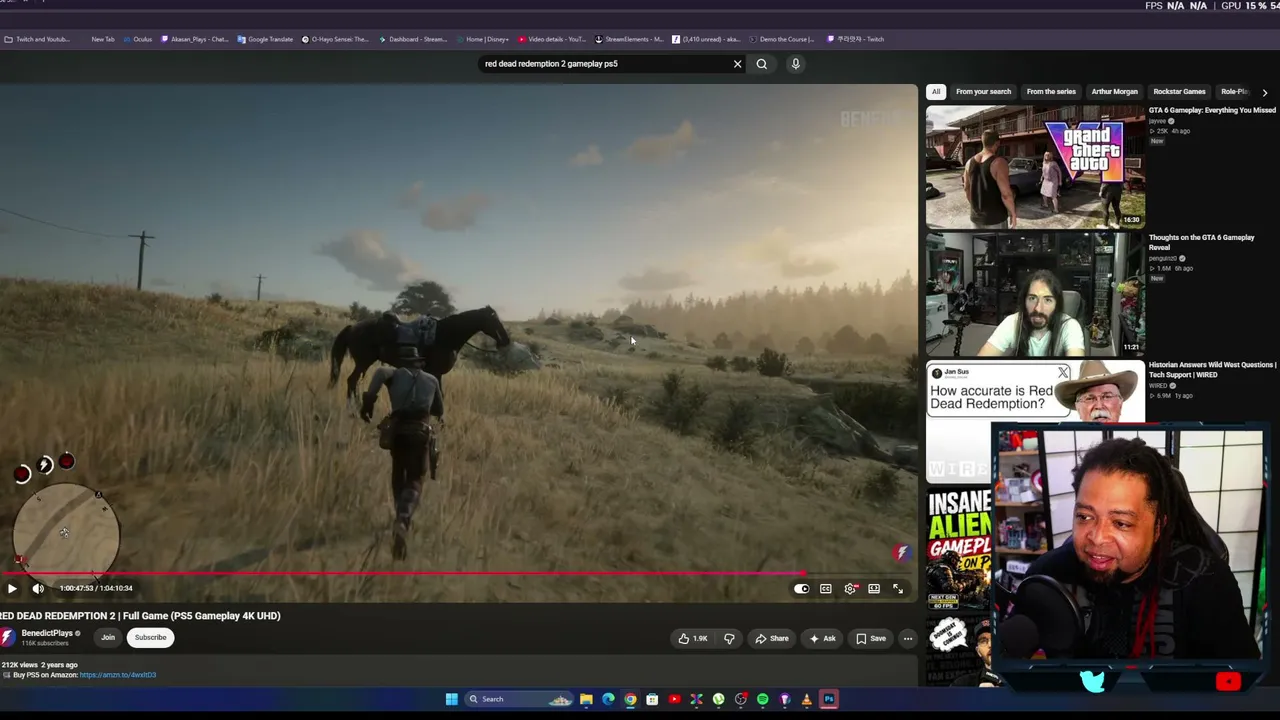Open the Ask button
The width and height of the screenshot is (1280, 720).
point(823,638)
